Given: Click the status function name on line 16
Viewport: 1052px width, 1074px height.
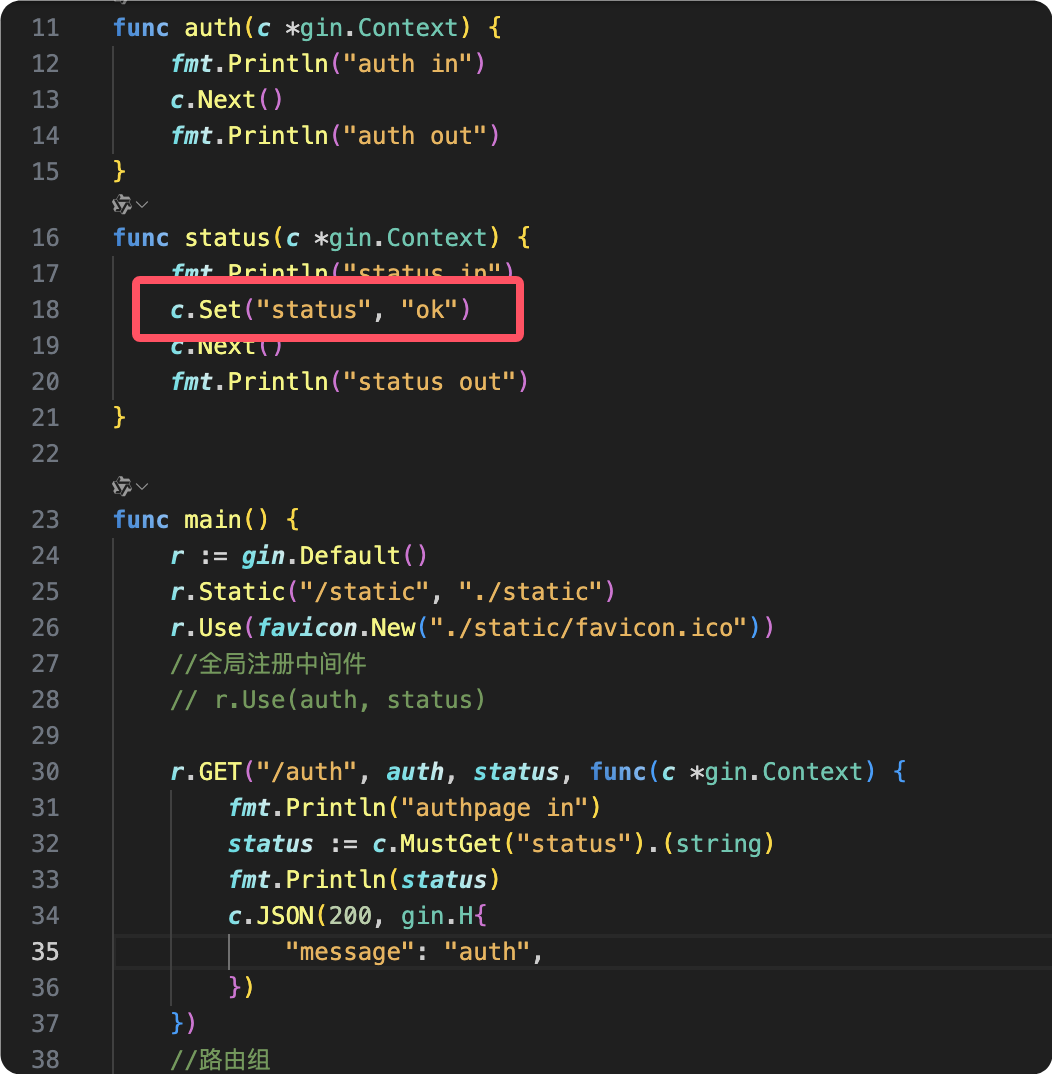Looking at the screenshot, I should click(227, 238).
